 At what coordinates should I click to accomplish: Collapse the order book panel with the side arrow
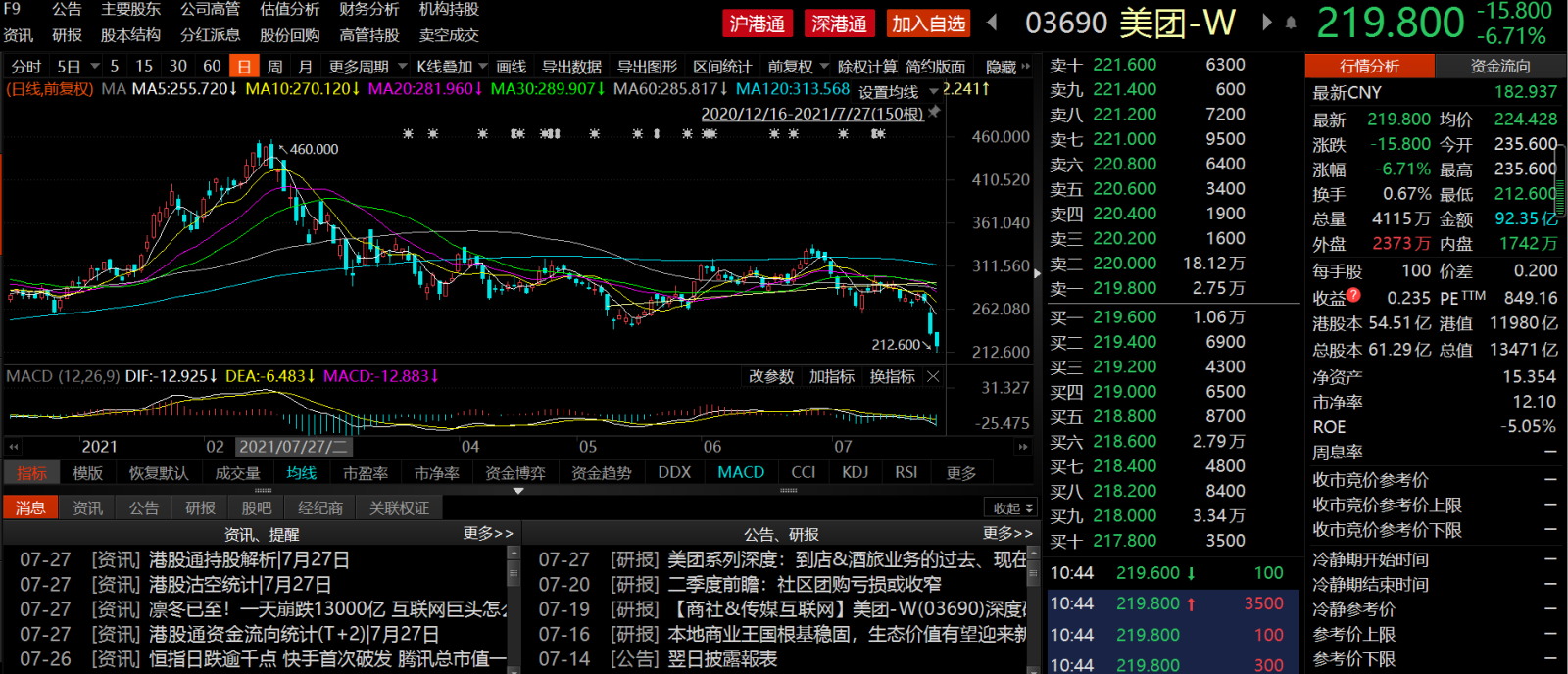click(1038, 274)
